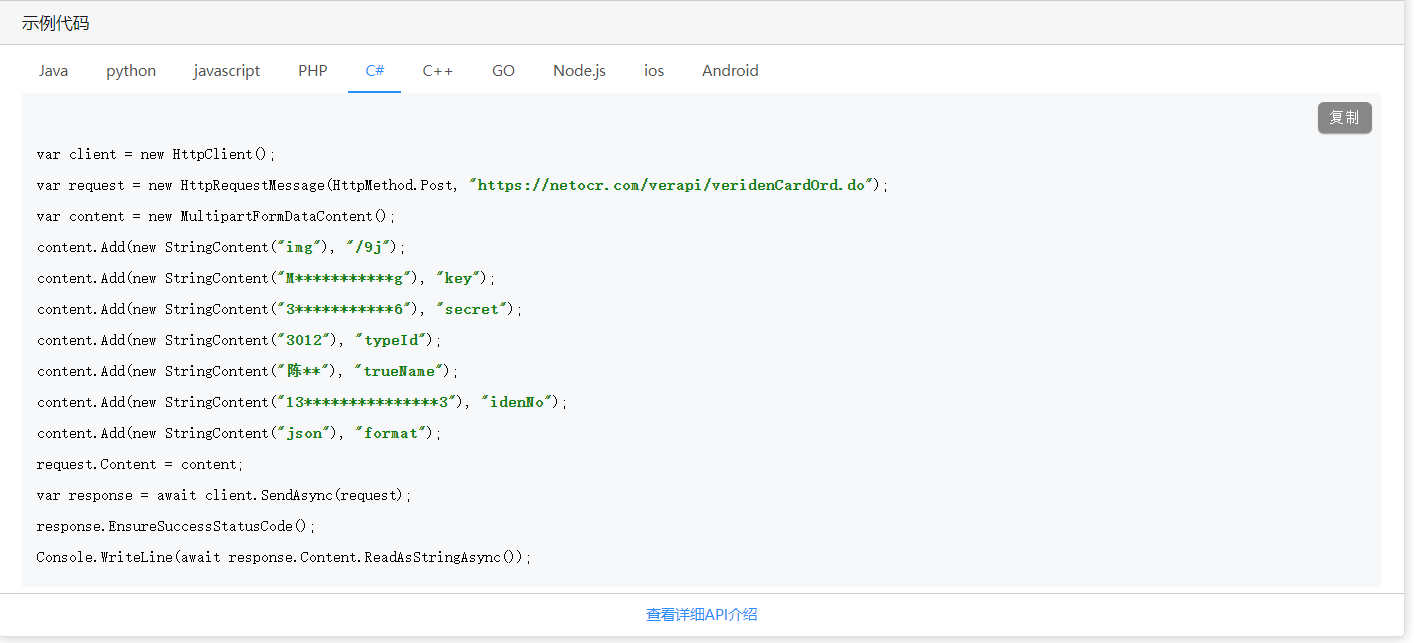The image size is (1414, 643).
Task: Click the line with MultipartFormDataContent
Action: 216,216
